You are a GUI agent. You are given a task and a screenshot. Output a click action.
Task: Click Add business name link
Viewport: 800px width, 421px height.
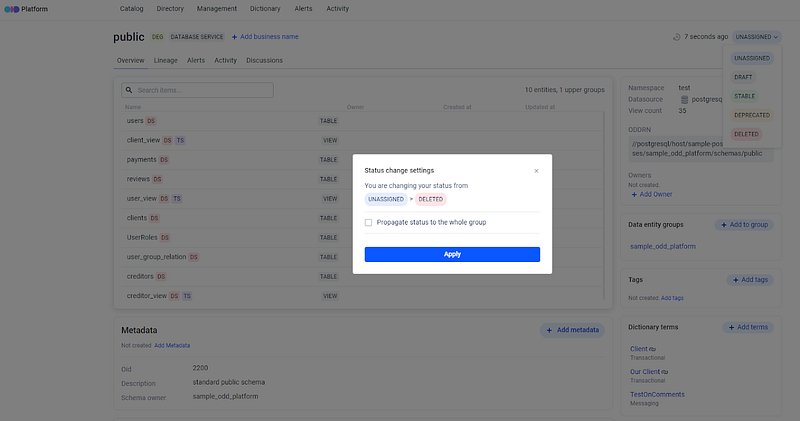265,37
